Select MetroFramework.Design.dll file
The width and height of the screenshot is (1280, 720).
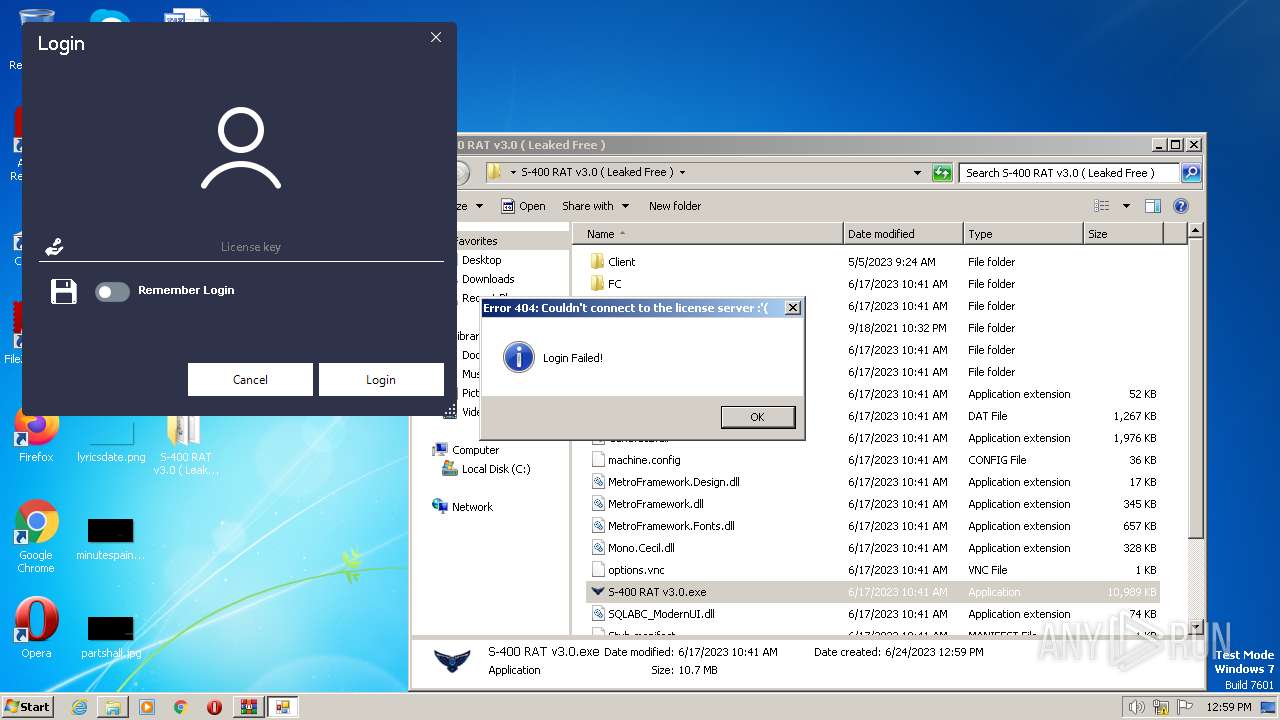coord(673,482)
